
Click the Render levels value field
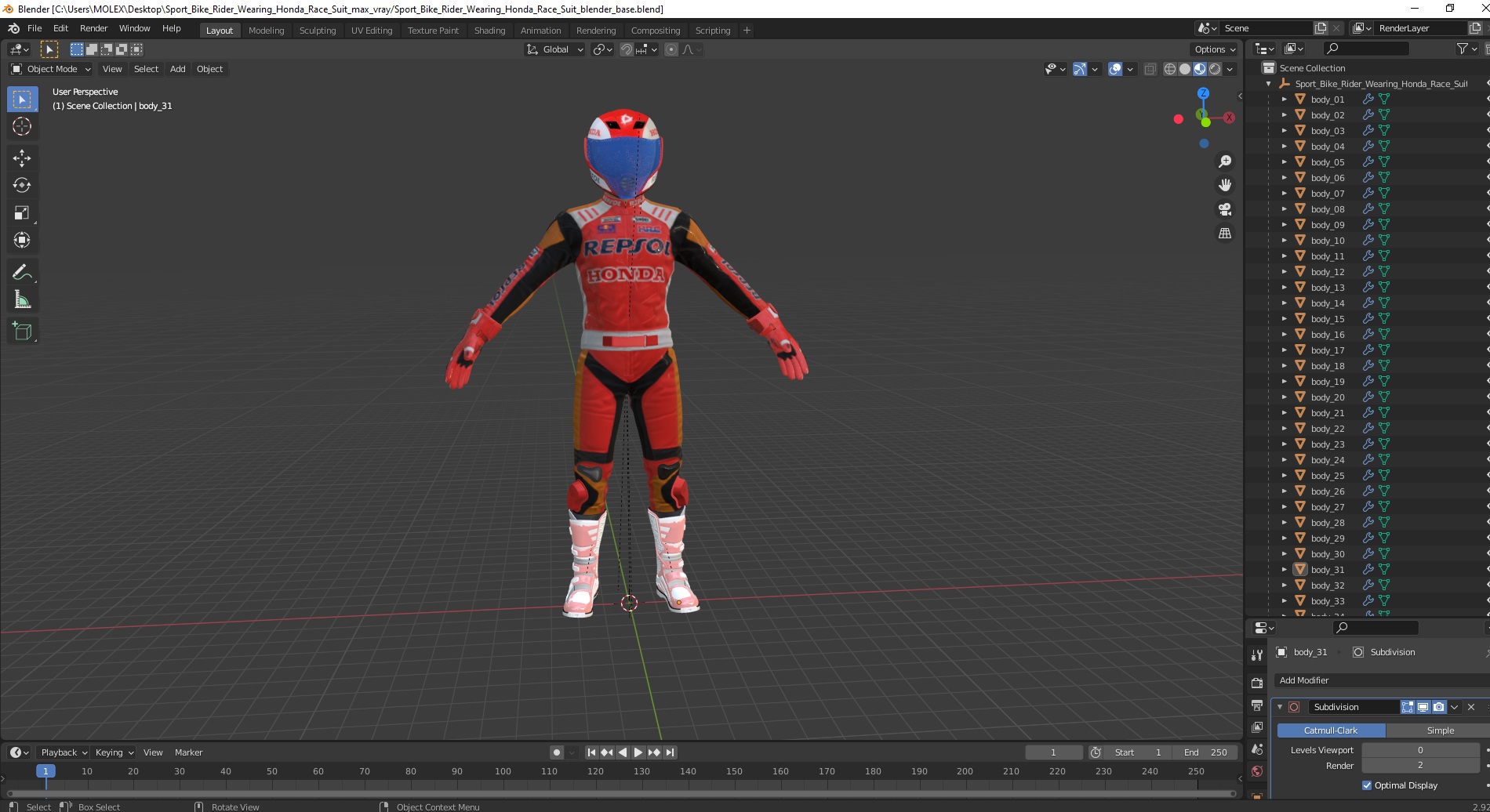tap(1420, 766)
